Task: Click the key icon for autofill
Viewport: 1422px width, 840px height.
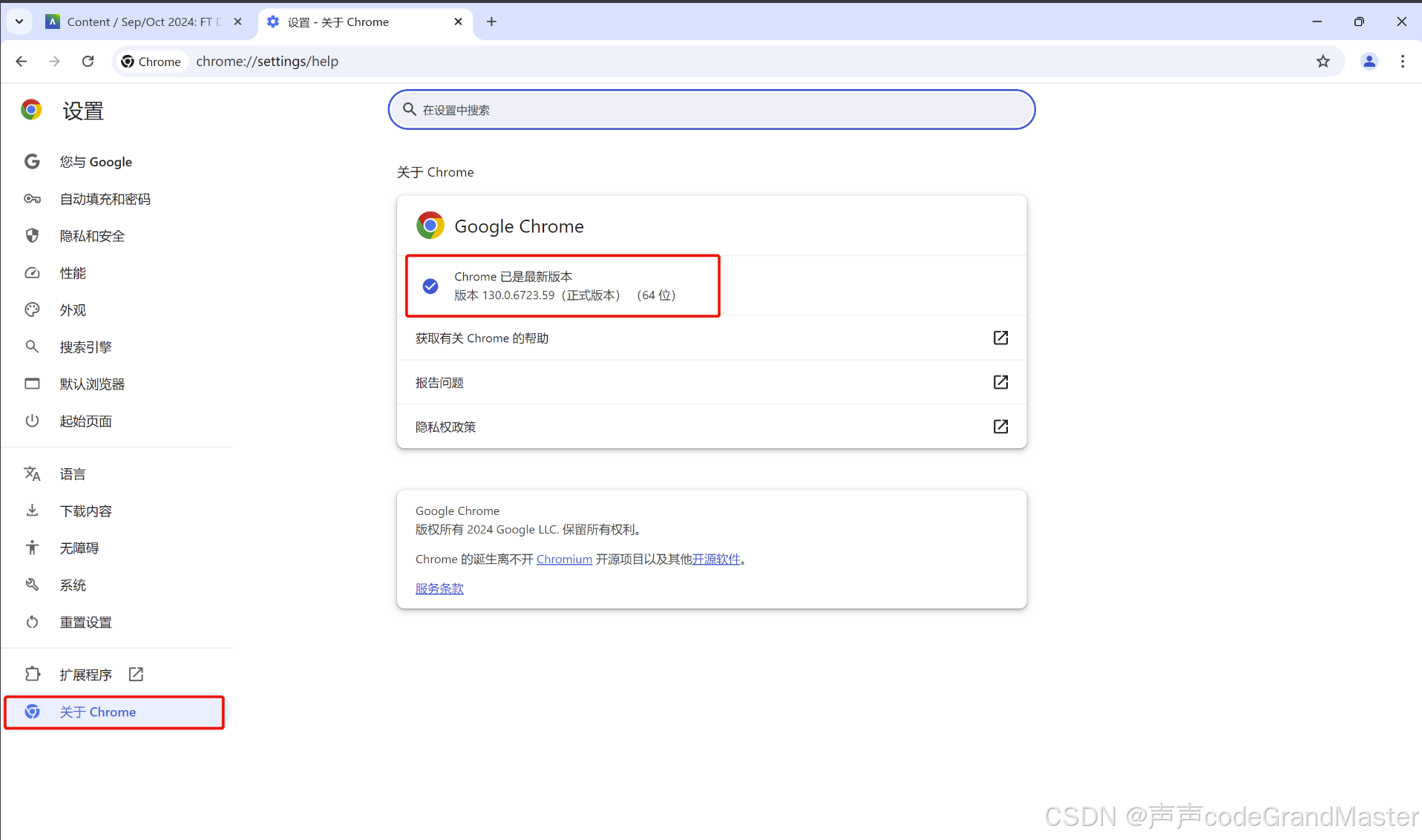Action: click(32, 199)
